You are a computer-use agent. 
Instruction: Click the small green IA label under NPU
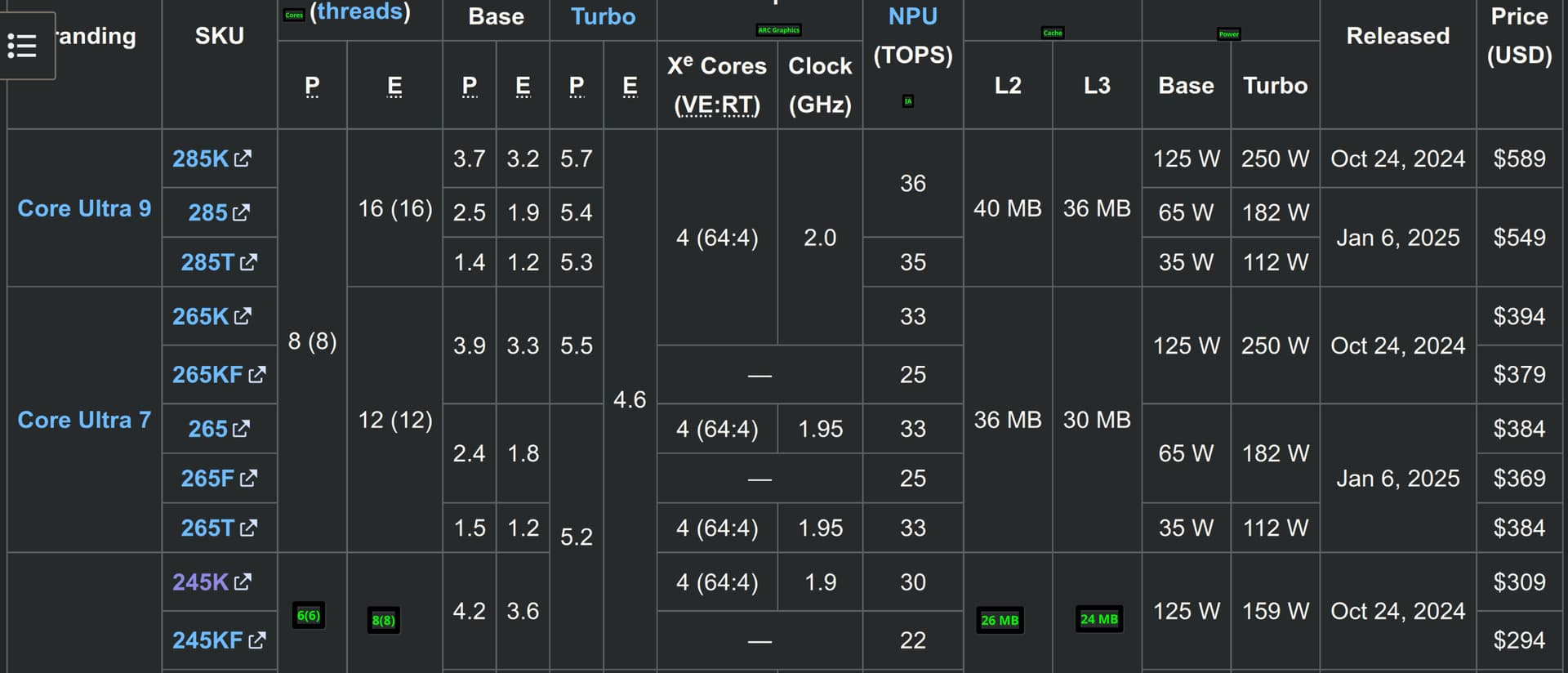908,101
